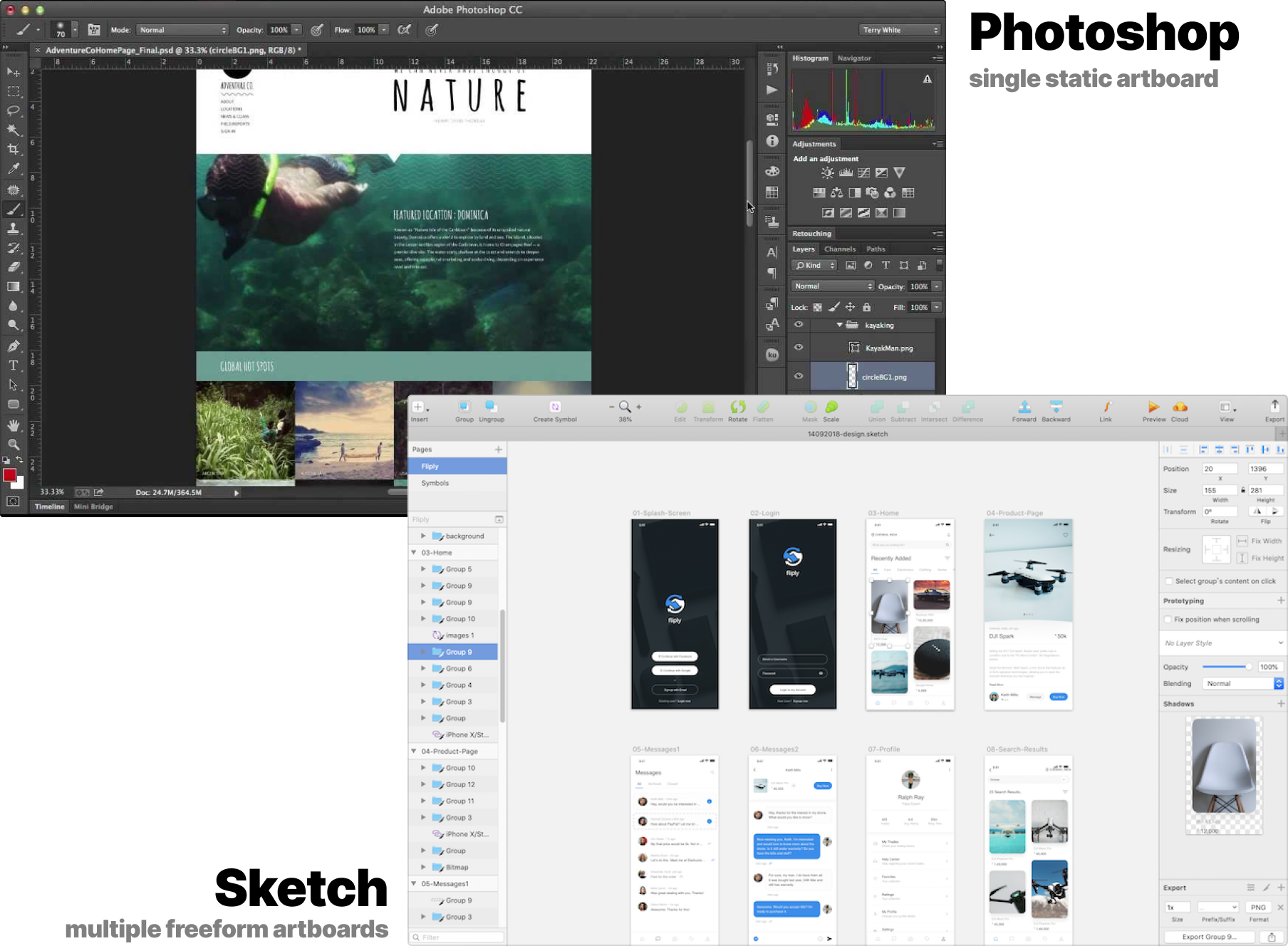The height and width of the screenshot is (946, 1288).
Task: Select the Eyedropper tool in Photoshop
Action: click(14, 169)
